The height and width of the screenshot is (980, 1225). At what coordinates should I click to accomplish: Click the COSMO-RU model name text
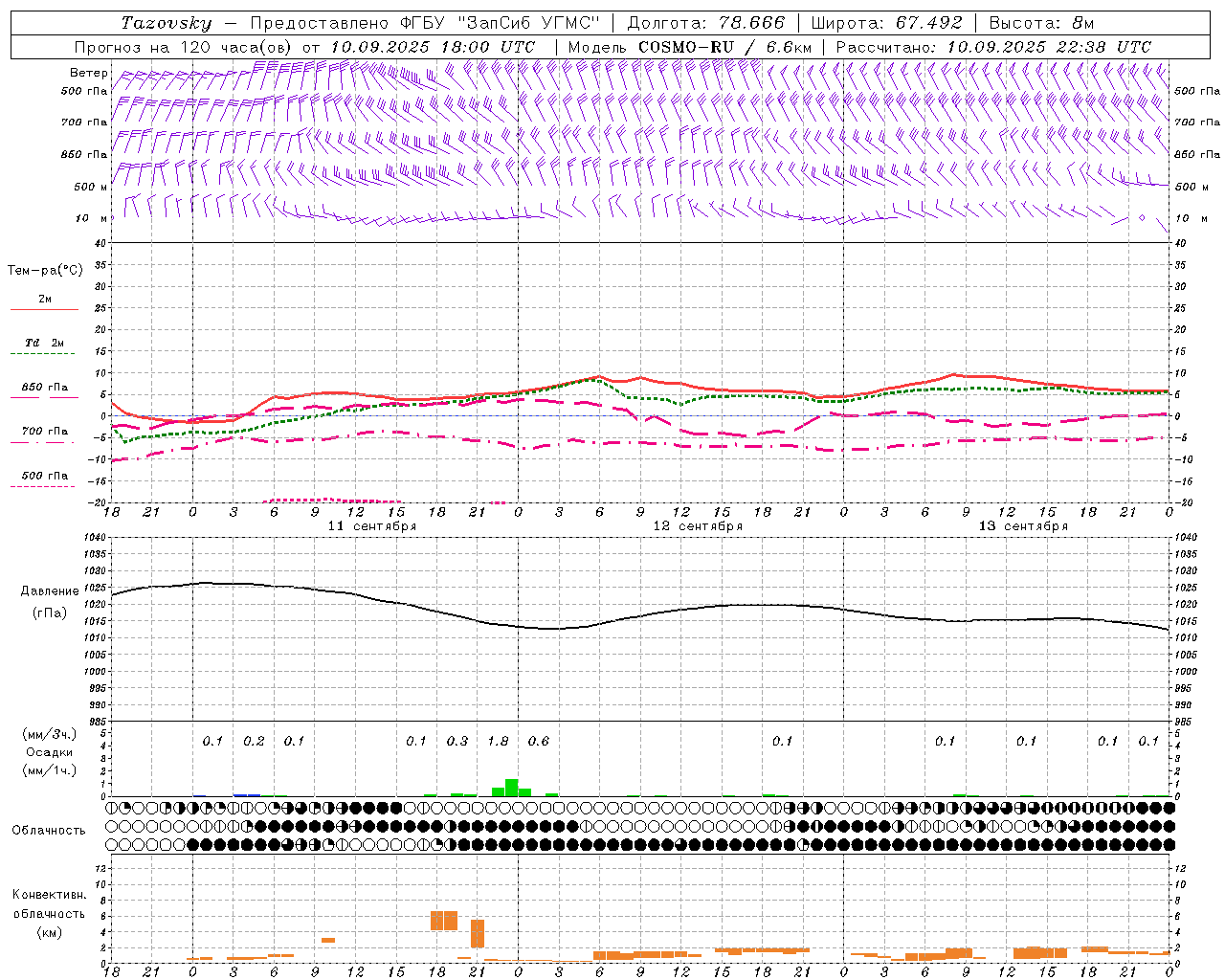[686, 47]
